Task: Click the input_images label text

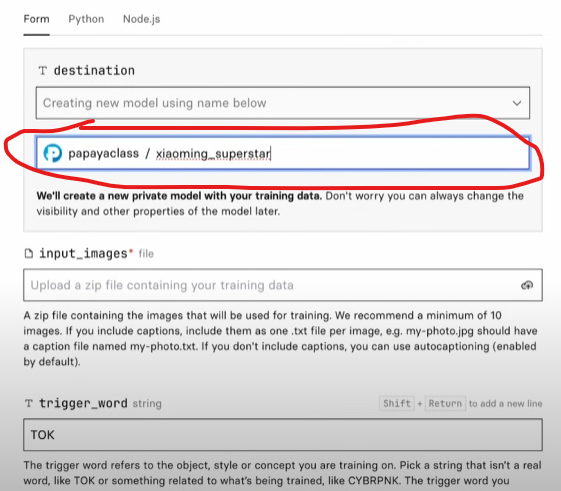Action: tap(83, 254)
